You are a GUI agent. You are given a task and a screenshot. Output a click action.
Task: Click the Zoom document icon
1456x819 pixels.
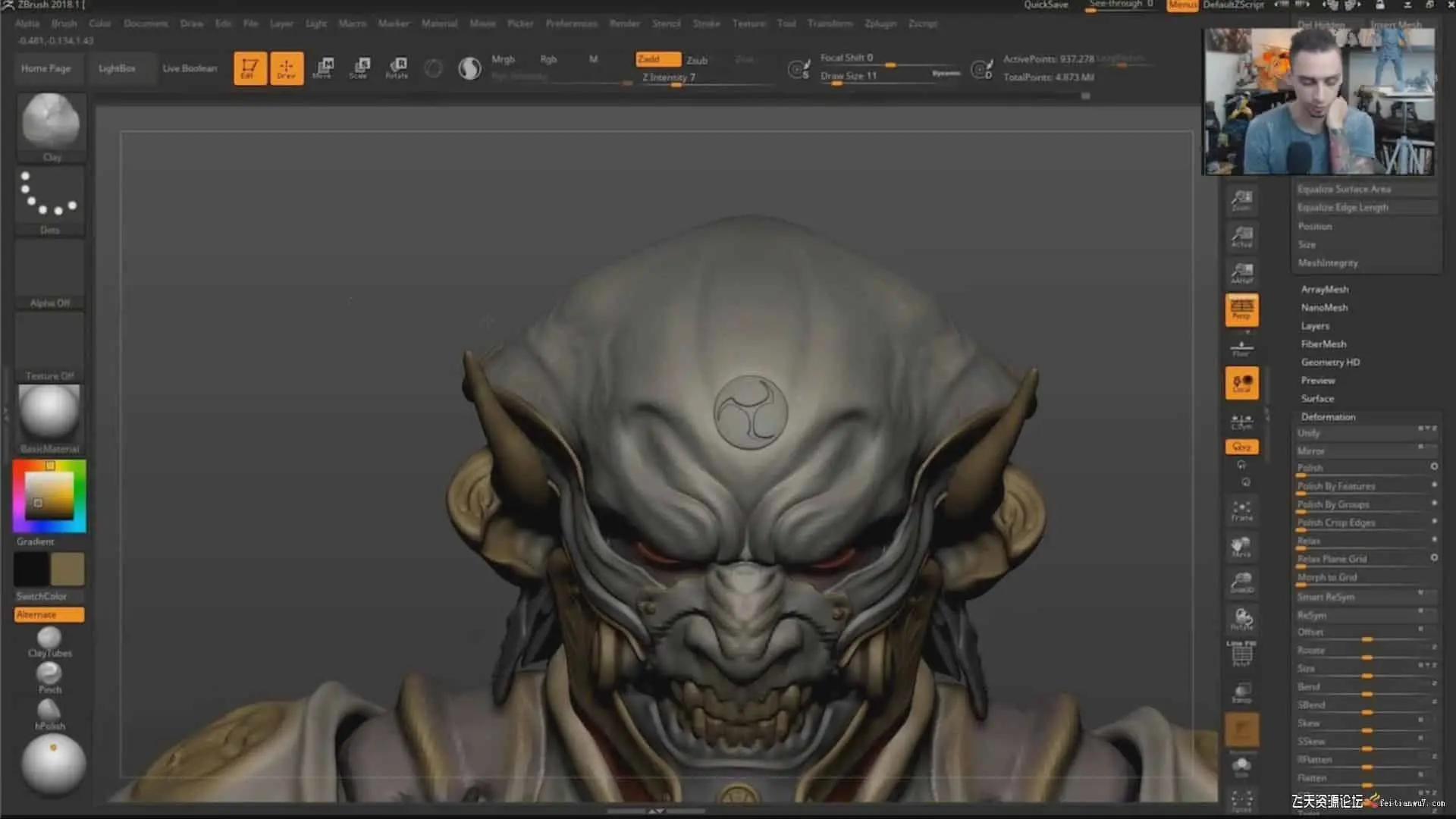[x=1241, y=200]
